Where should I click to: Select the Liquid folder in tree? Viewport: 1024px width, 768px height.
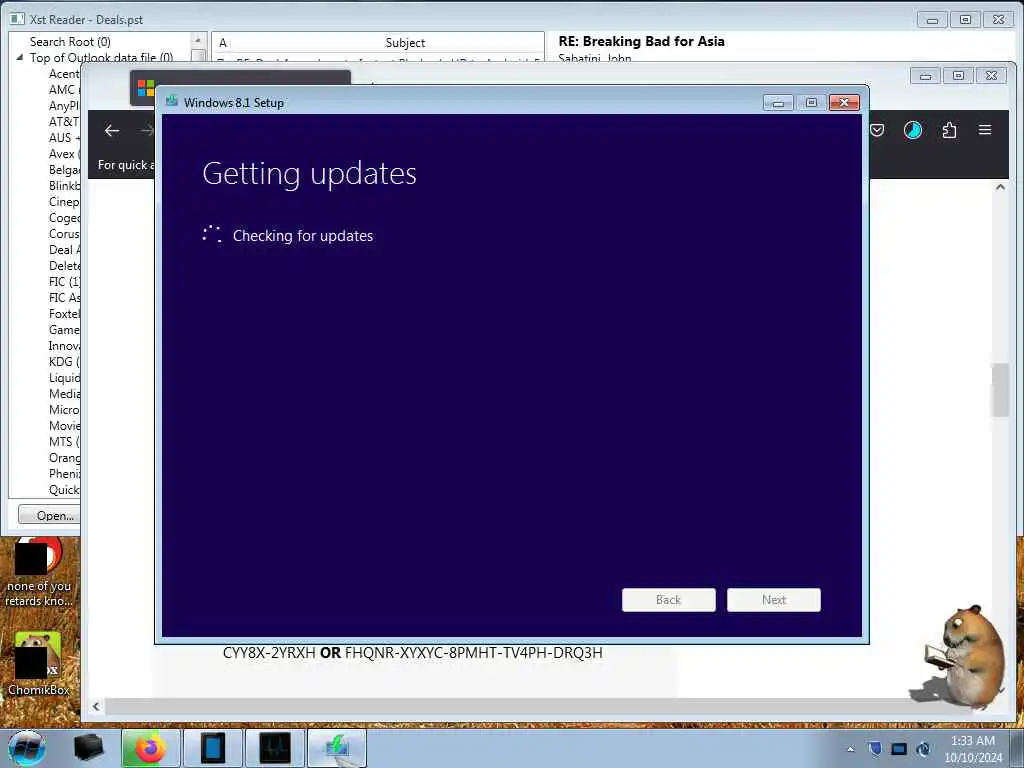[x=63, y=377]
